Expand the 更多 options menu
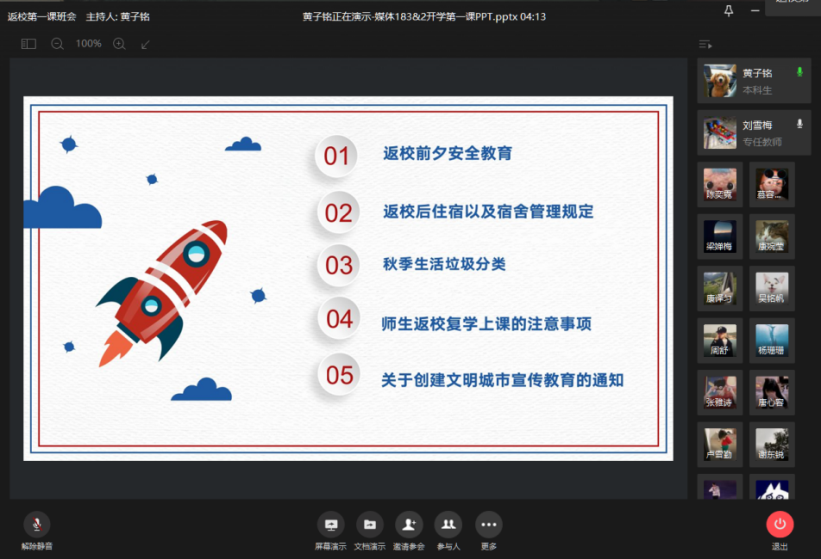This screenshot has width=821, height=559. coord(488,525)
